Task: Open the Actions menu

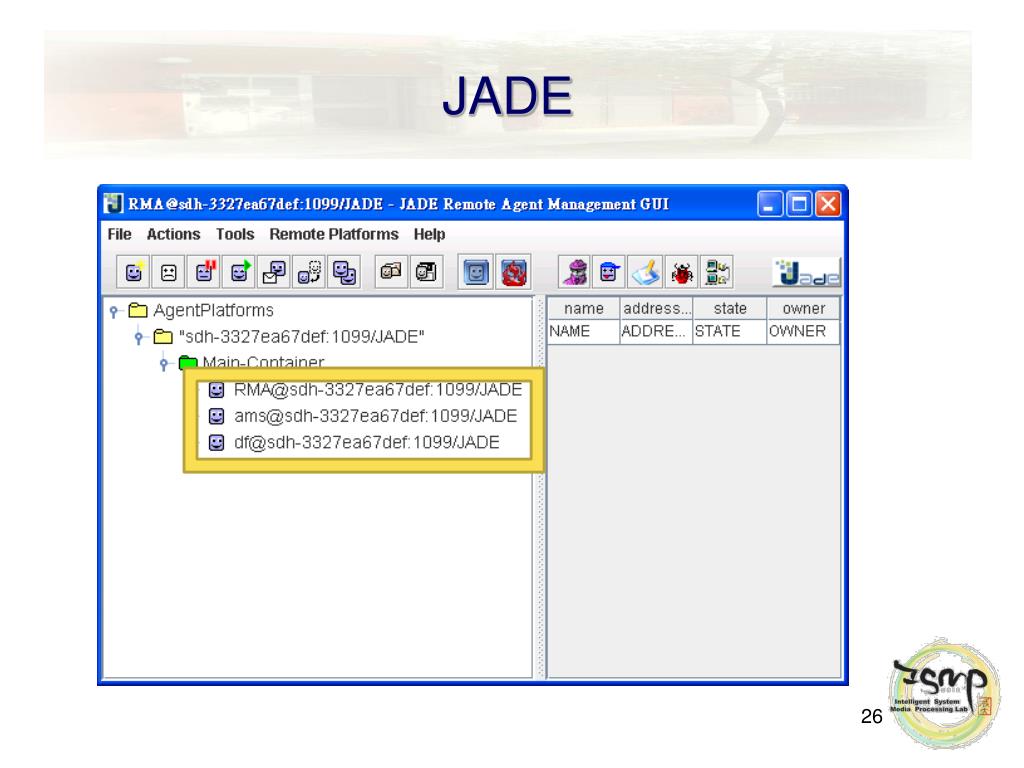Action: point(173,234)
